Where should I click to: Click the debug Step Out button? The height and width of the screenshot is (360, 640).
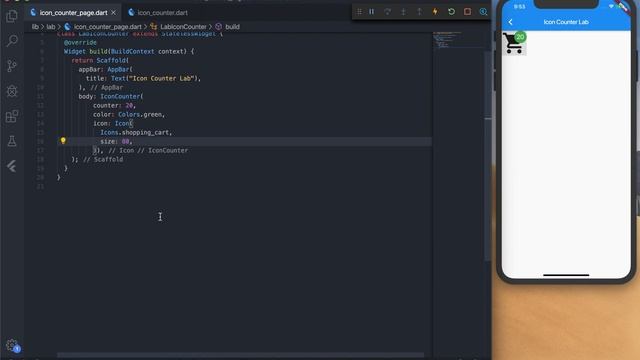tap(419, 12)
